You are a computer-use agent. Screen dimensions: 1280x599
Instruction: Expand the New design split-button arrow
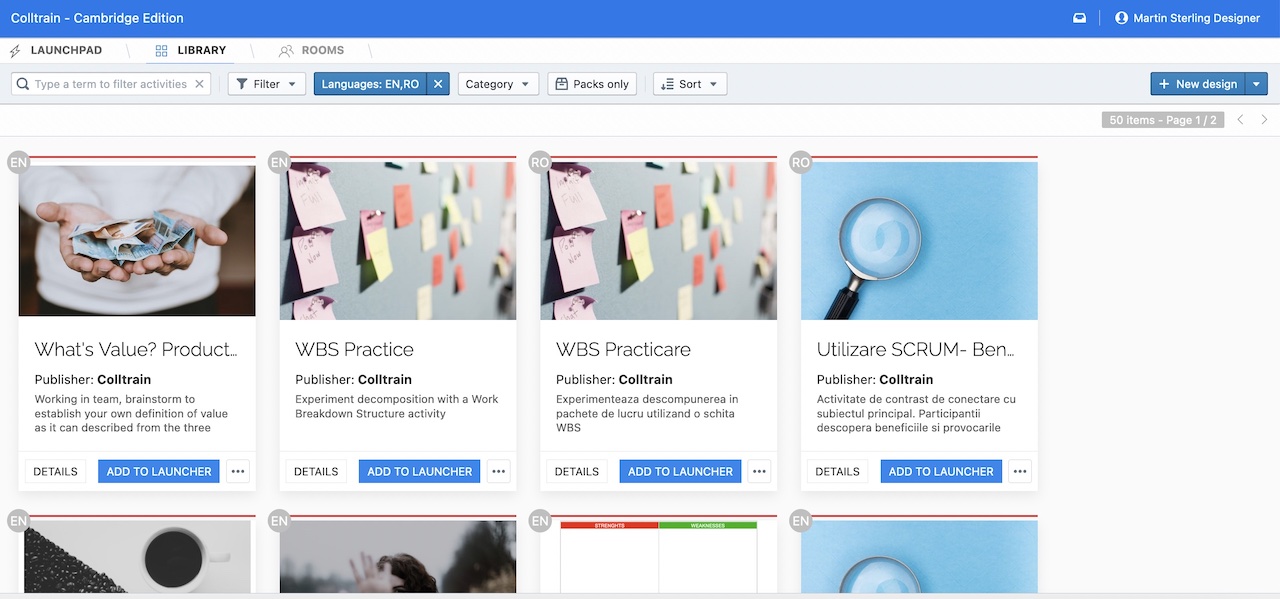[x=1257, y=84]
